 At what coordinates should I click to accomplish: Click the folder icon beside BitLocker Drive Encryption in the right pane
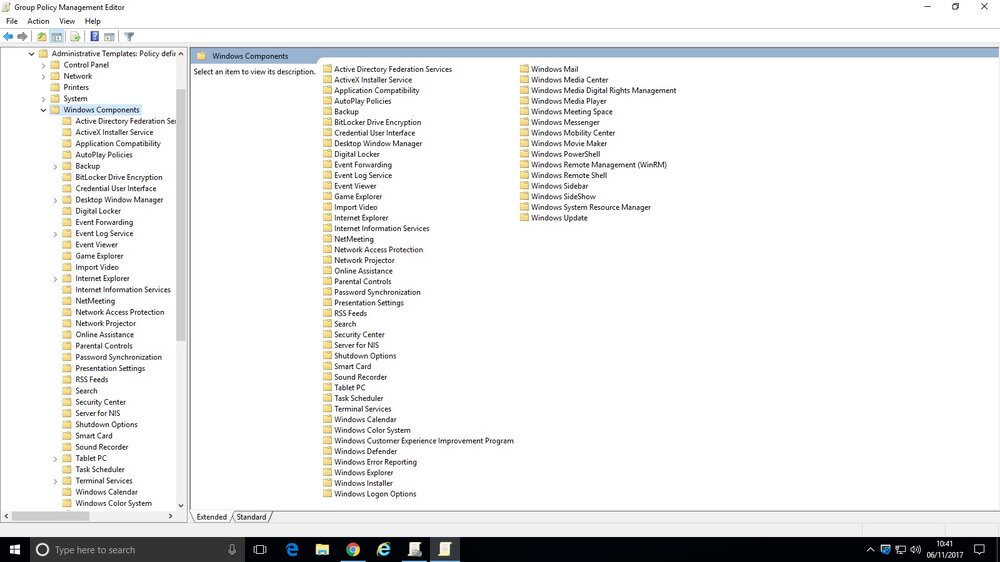tap(327, 122)
